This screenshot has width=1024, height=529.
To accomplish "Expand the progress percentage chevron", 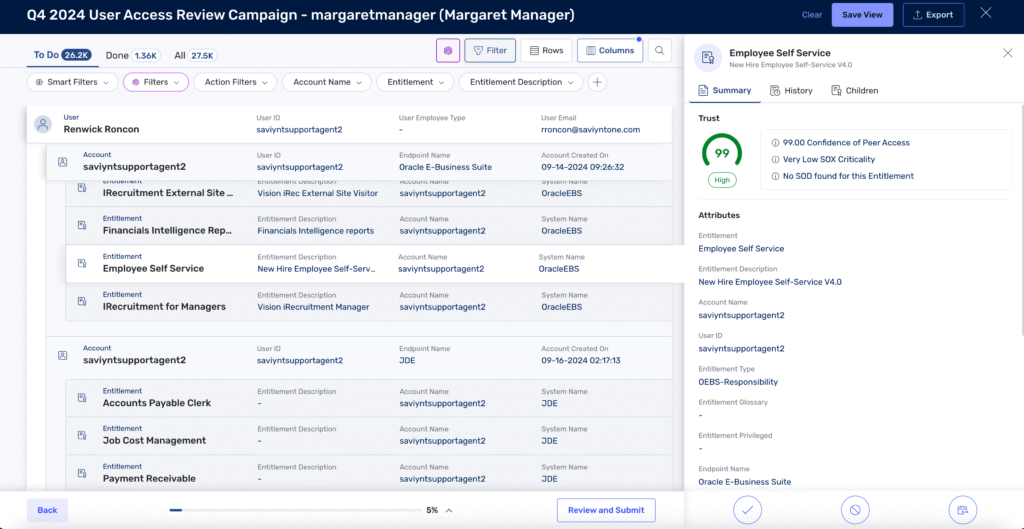I will point(449,510).
